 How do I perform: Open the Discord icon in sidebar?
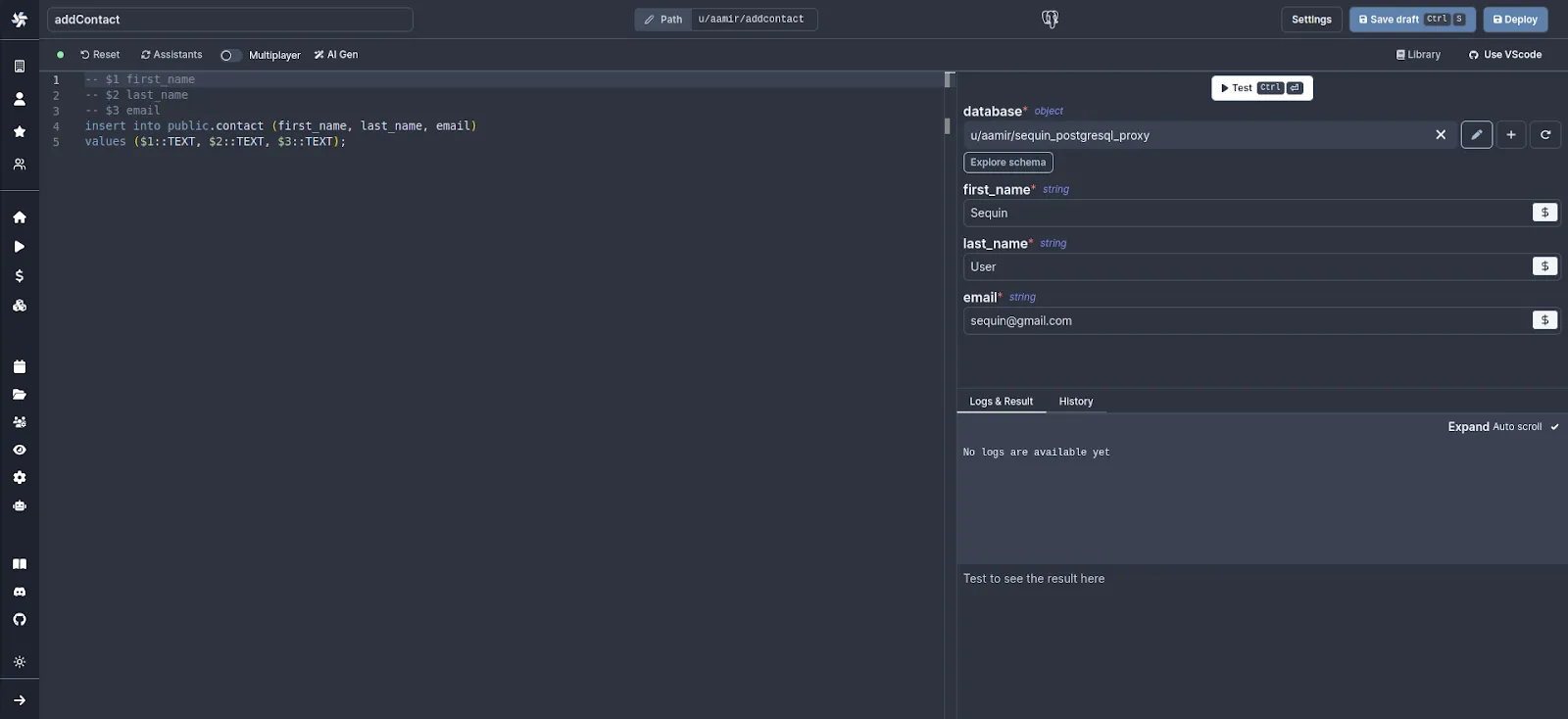tap(20, 592)
